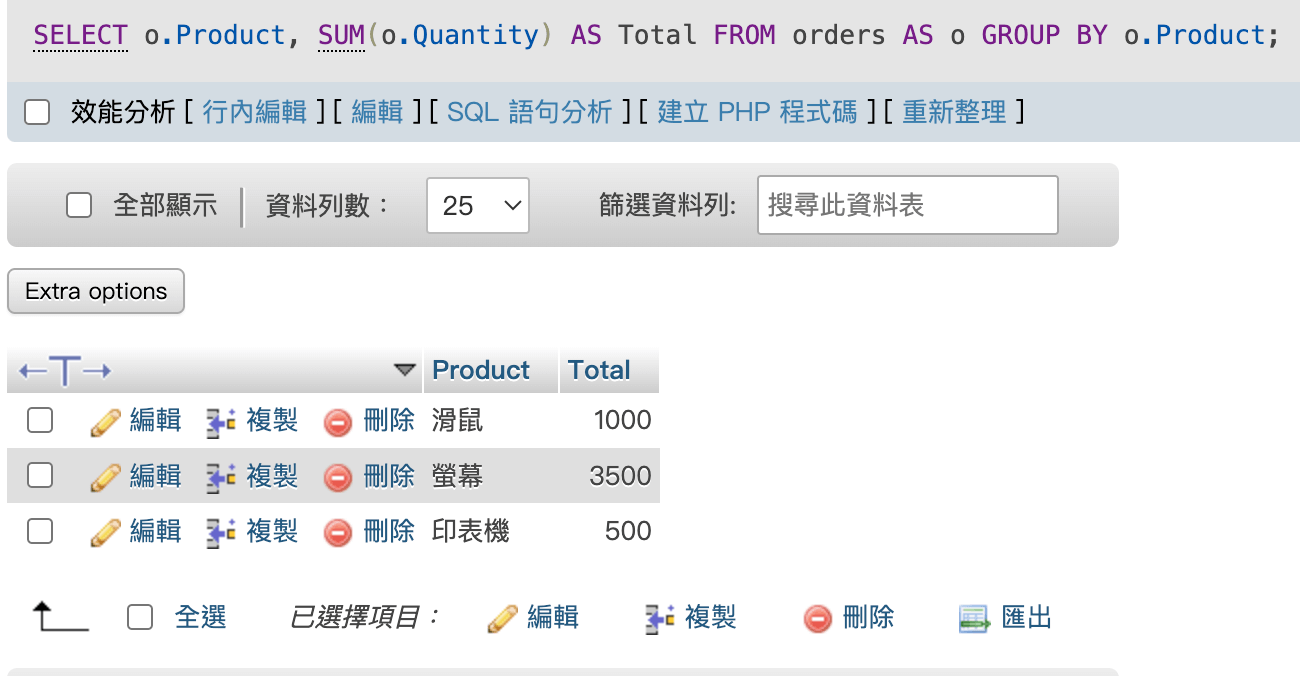Select the checkbox for the 螢幕 row
Viewport: 1300px width, 676px height.
(x=40, y=475)
